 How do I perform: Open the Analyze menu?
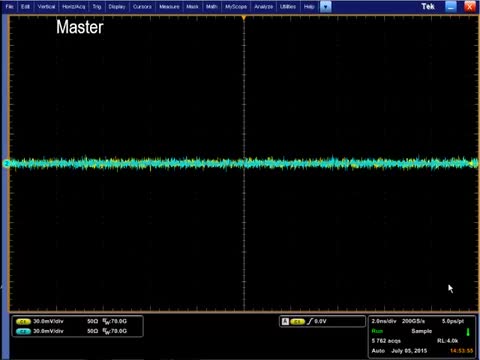[263, 7]
